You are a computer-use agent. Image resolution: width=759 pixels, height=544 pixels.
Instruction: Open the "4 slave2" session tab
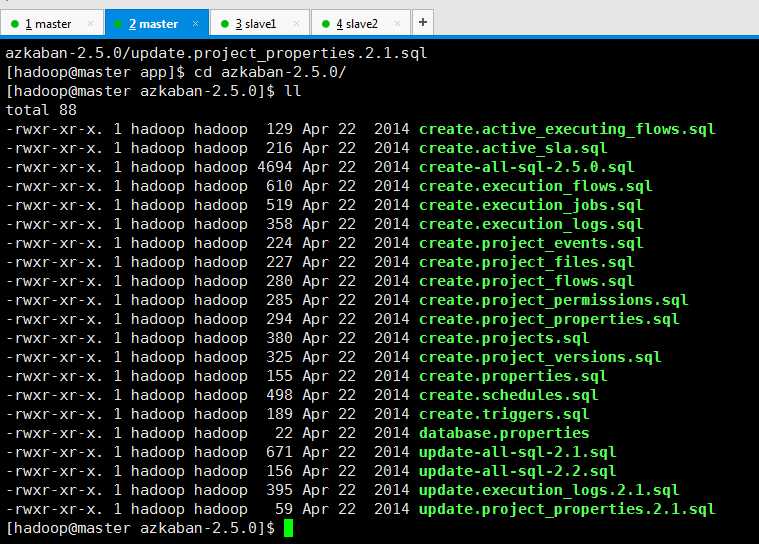tap(361, 23)
